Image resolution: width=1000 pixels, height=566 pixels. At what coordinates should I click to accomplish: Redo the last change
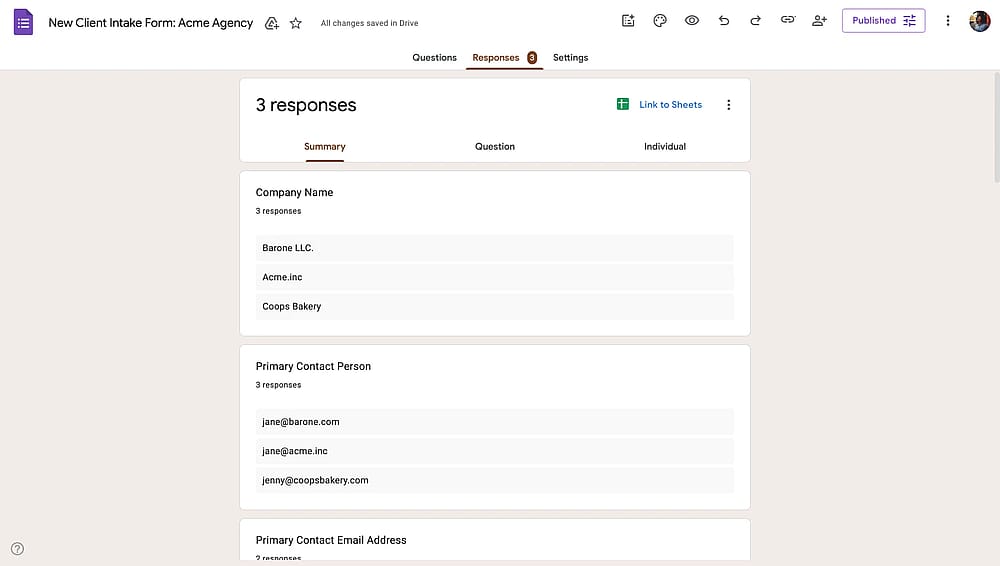756,20
